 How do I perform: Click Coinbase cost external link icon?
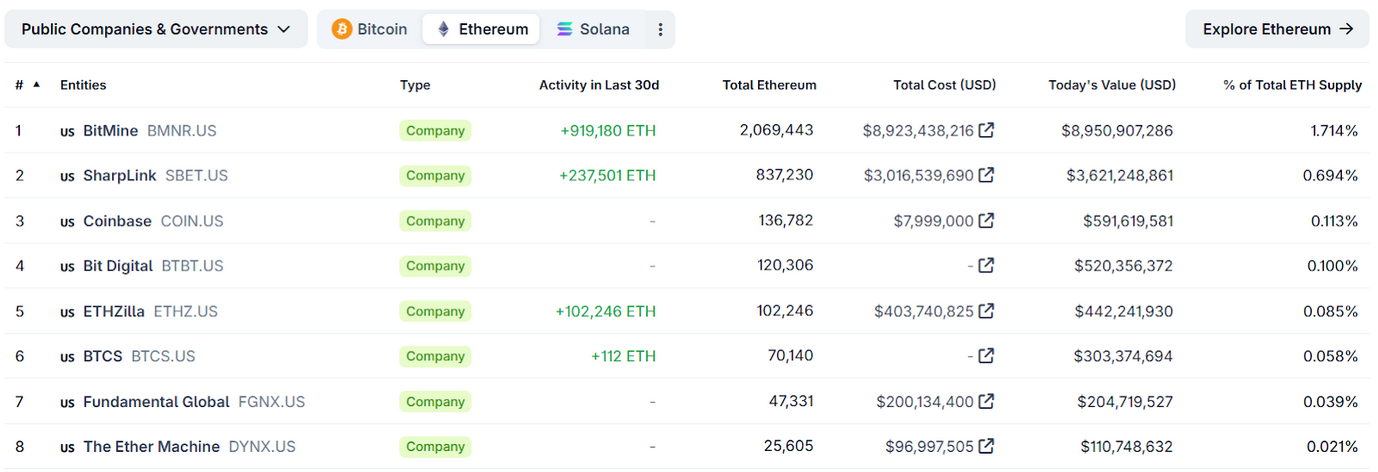click(986, 220)
